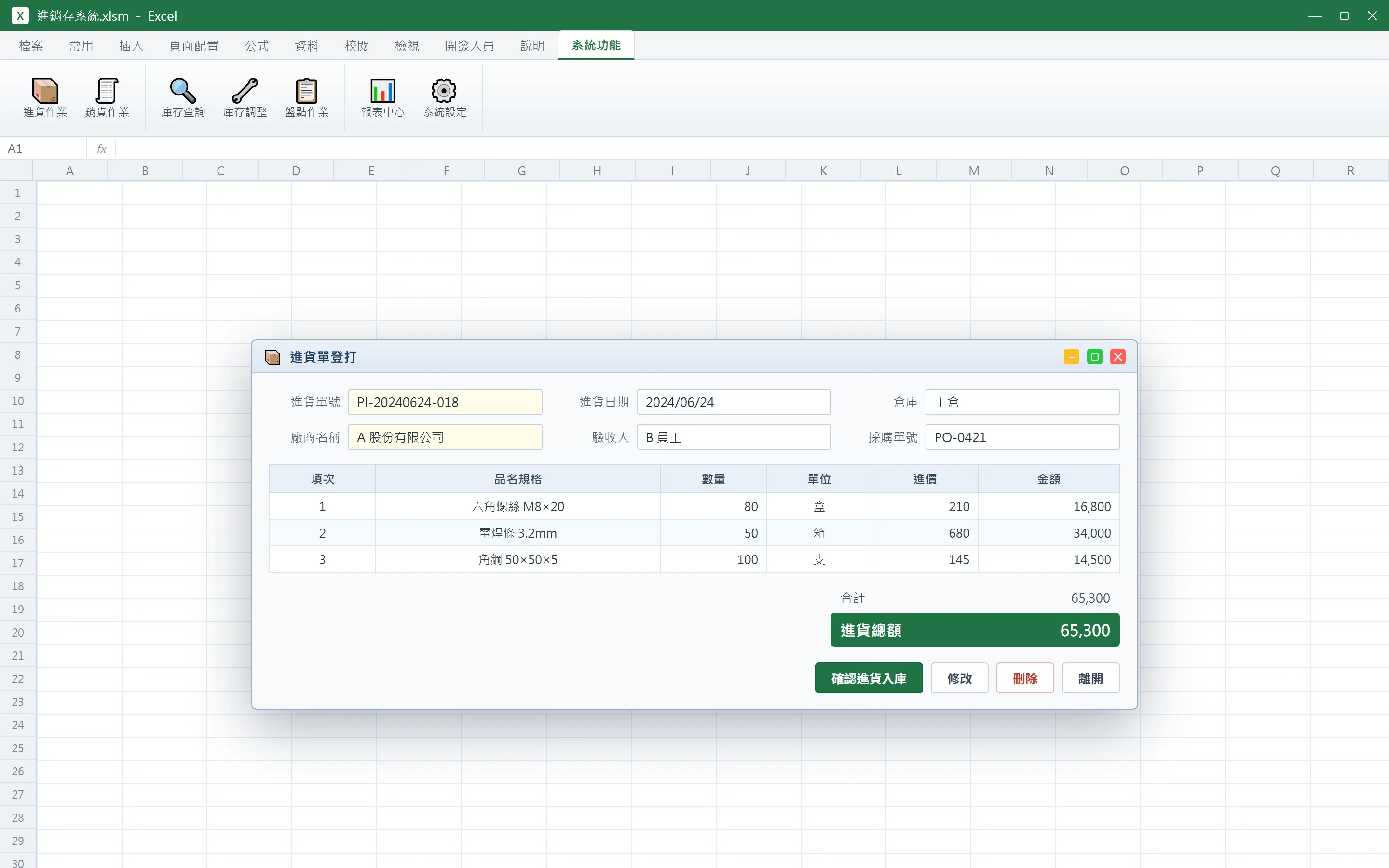Click the fx insert function icon
Image resolution: width=1389 pixels, height=868 pixels.
point(102,149)
